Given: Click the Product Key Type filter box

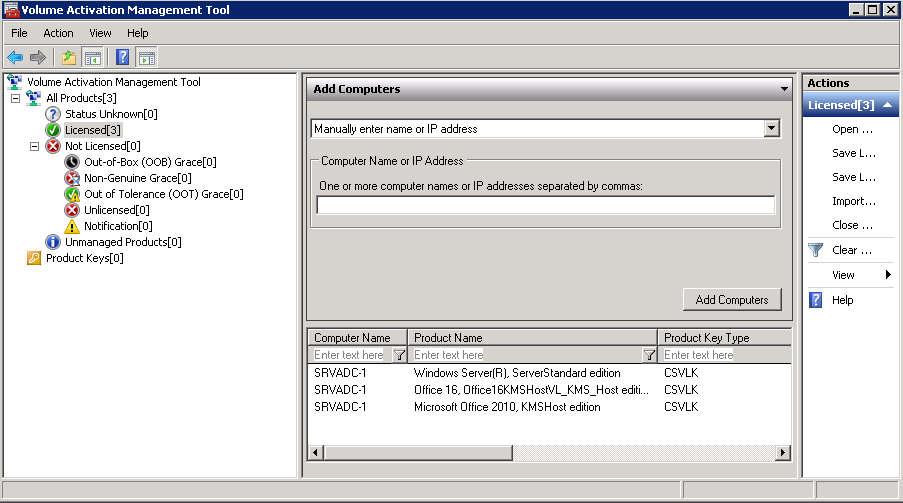Looking at the screenshot, I should point(726,355).
